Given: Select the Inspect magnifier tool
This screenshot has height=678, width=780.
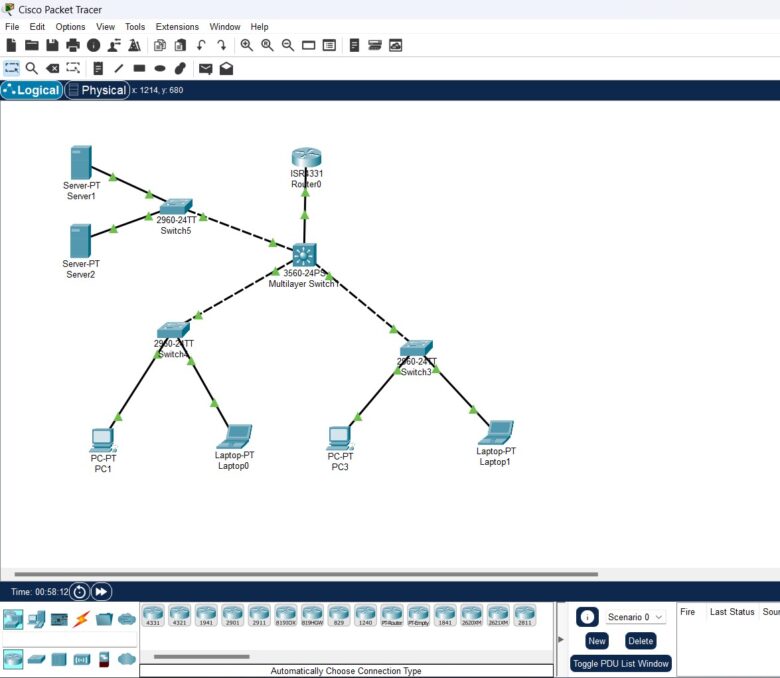Looking at the screenshot, I should (x=31, y=68).
